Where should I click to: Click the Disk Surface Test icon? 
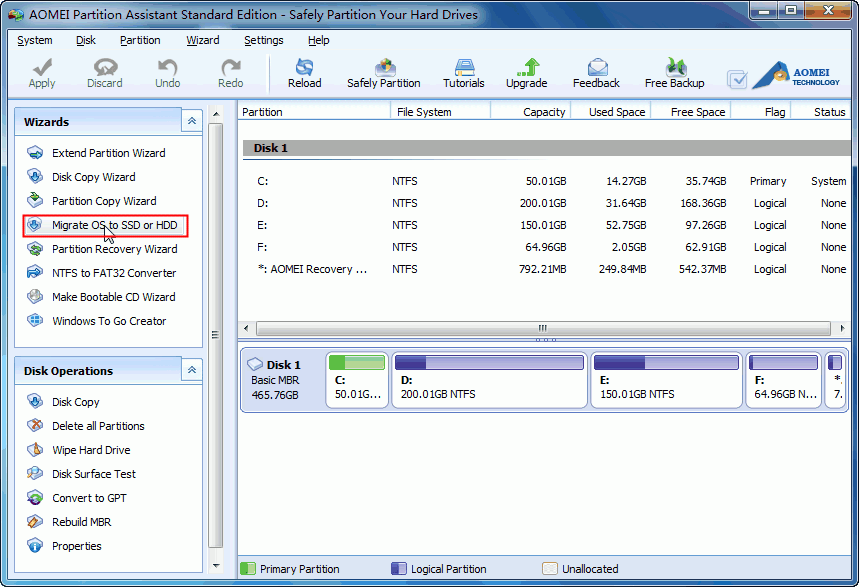pos(35,474)
